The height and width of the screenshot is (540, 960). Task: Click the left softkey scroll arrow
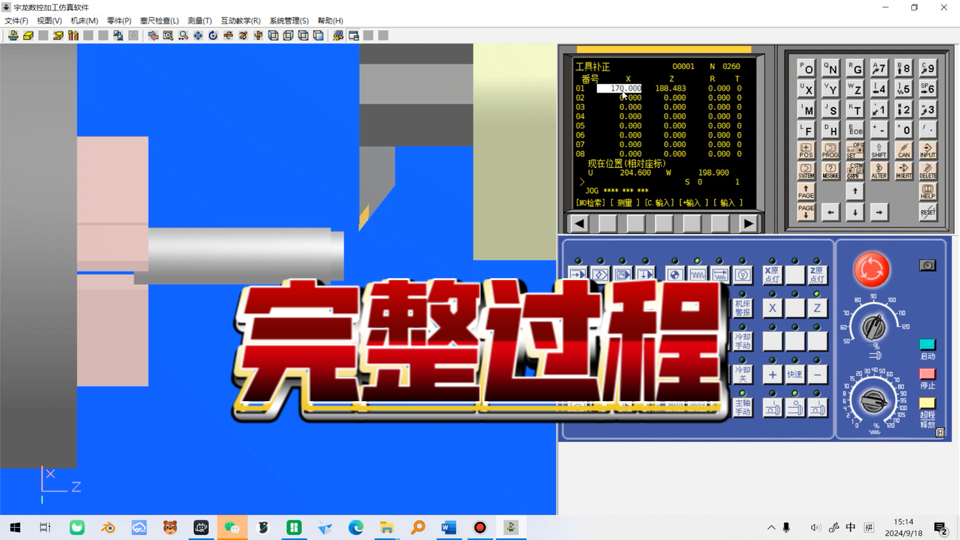(579, 223)
